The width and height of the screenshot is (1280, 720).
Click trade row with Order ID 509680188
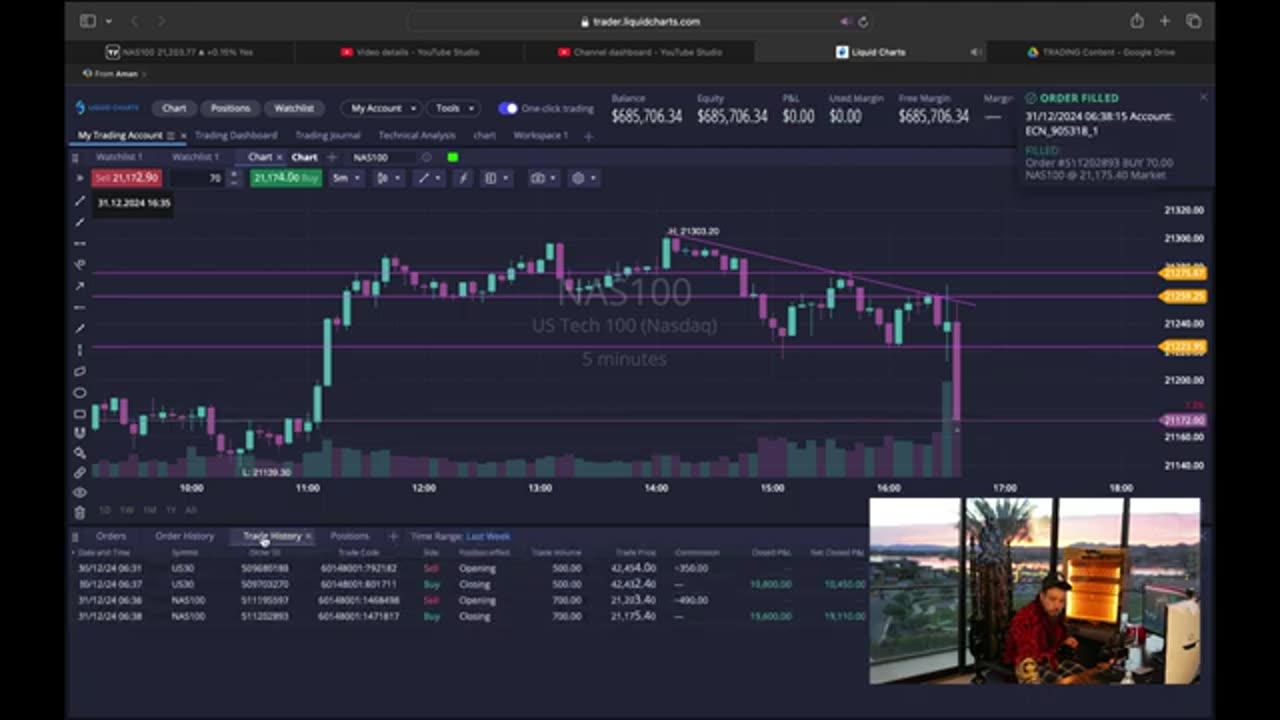tap(470, 568)
